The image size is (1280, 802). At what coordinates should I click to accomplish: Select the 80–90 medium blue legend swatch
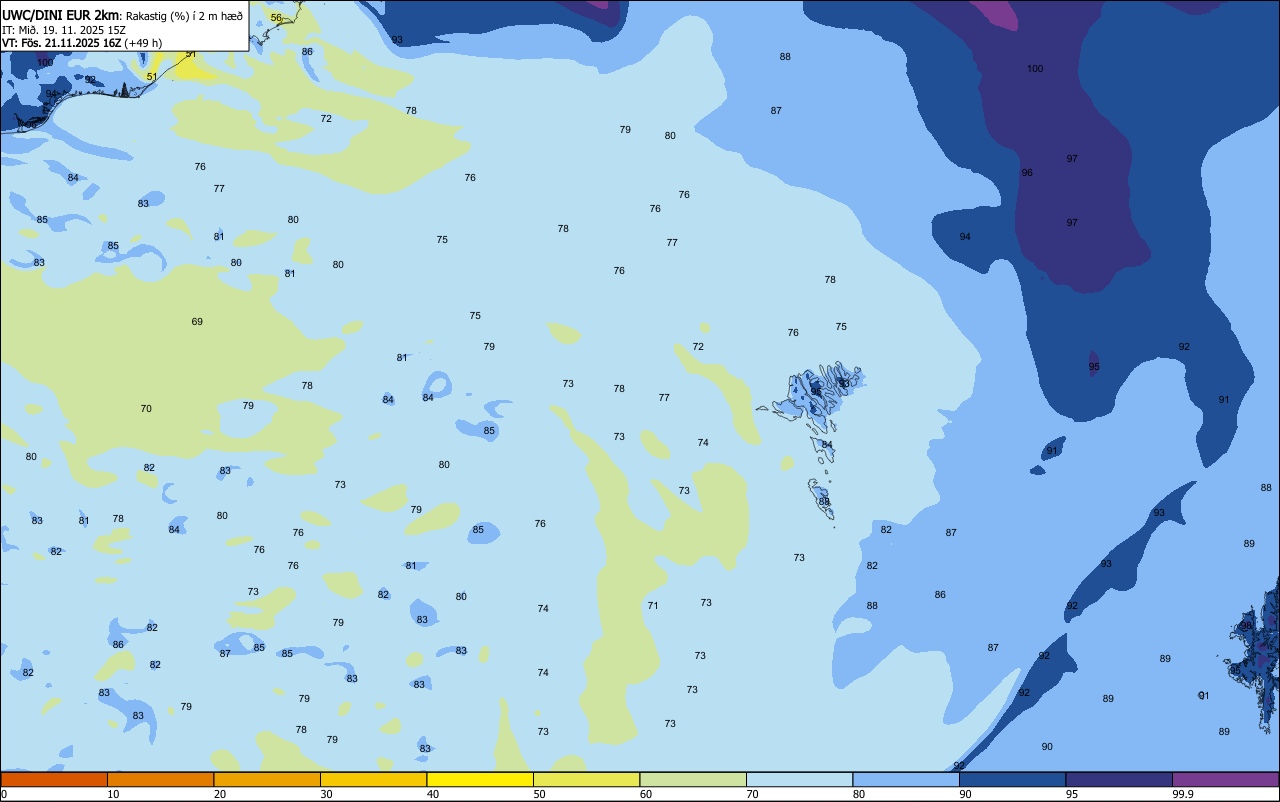point(906,779)
